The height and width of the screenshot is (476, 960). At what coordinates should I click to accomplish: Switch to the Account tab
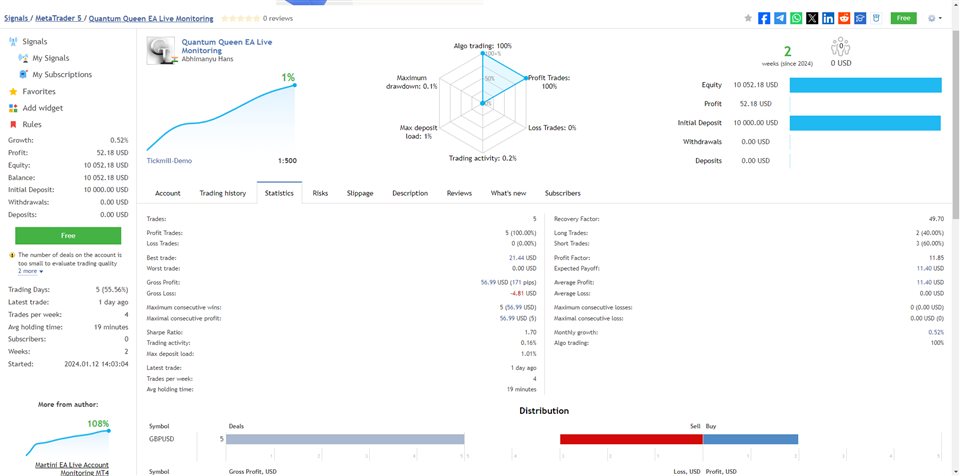coord(168,193)
